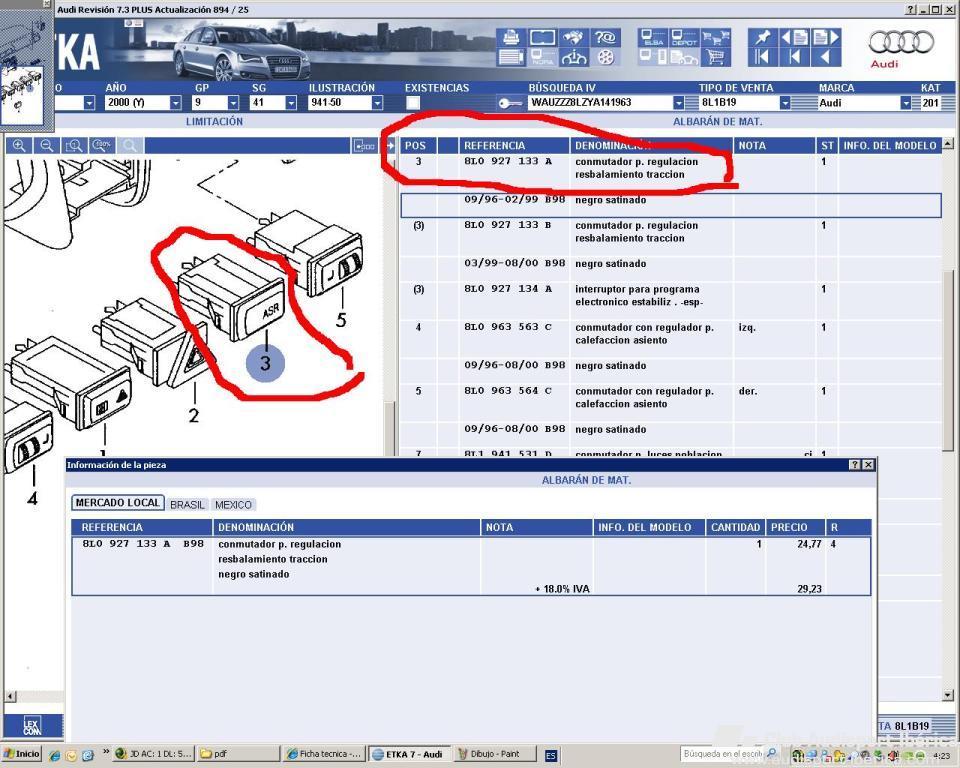
Task: Open help in Información de la pieza dialog
Action: click(855, 465)
